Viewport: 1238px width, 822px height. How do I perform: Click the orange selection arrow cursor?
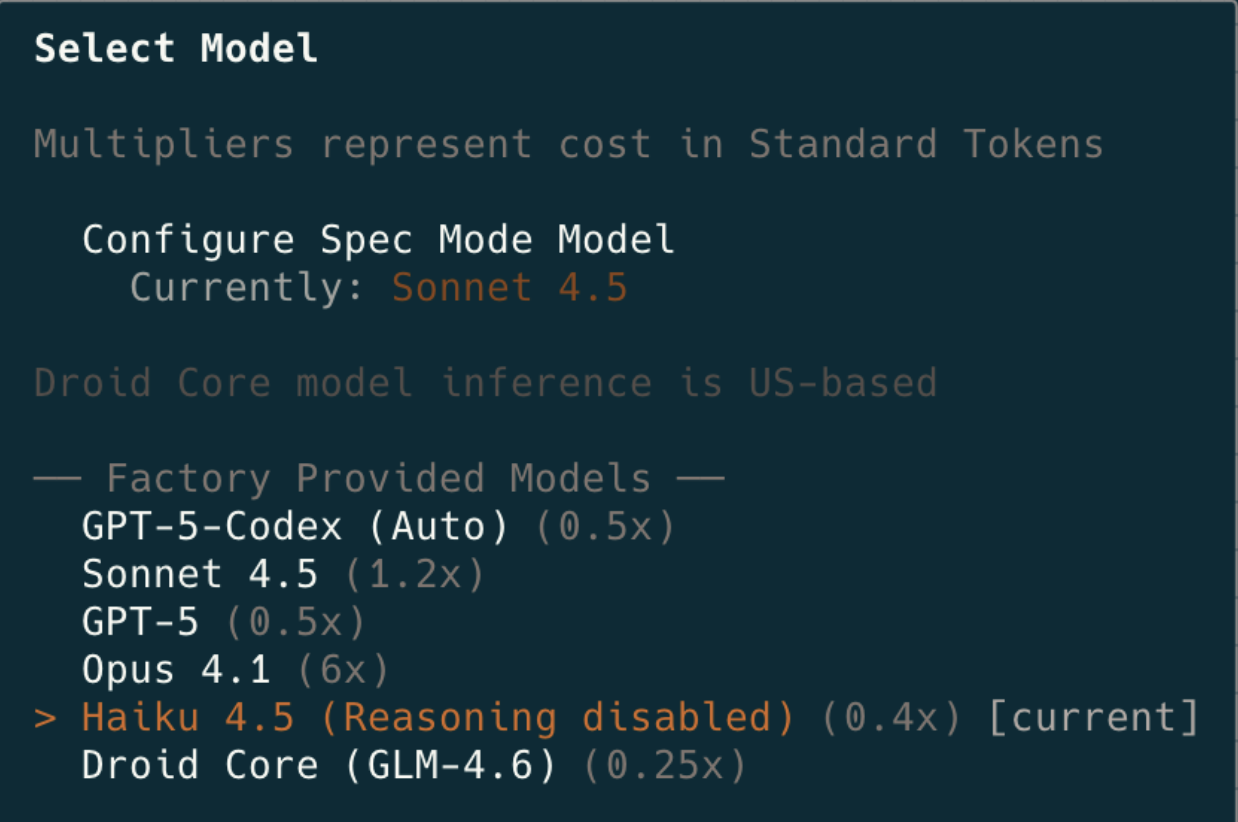[x=45, y=718]
